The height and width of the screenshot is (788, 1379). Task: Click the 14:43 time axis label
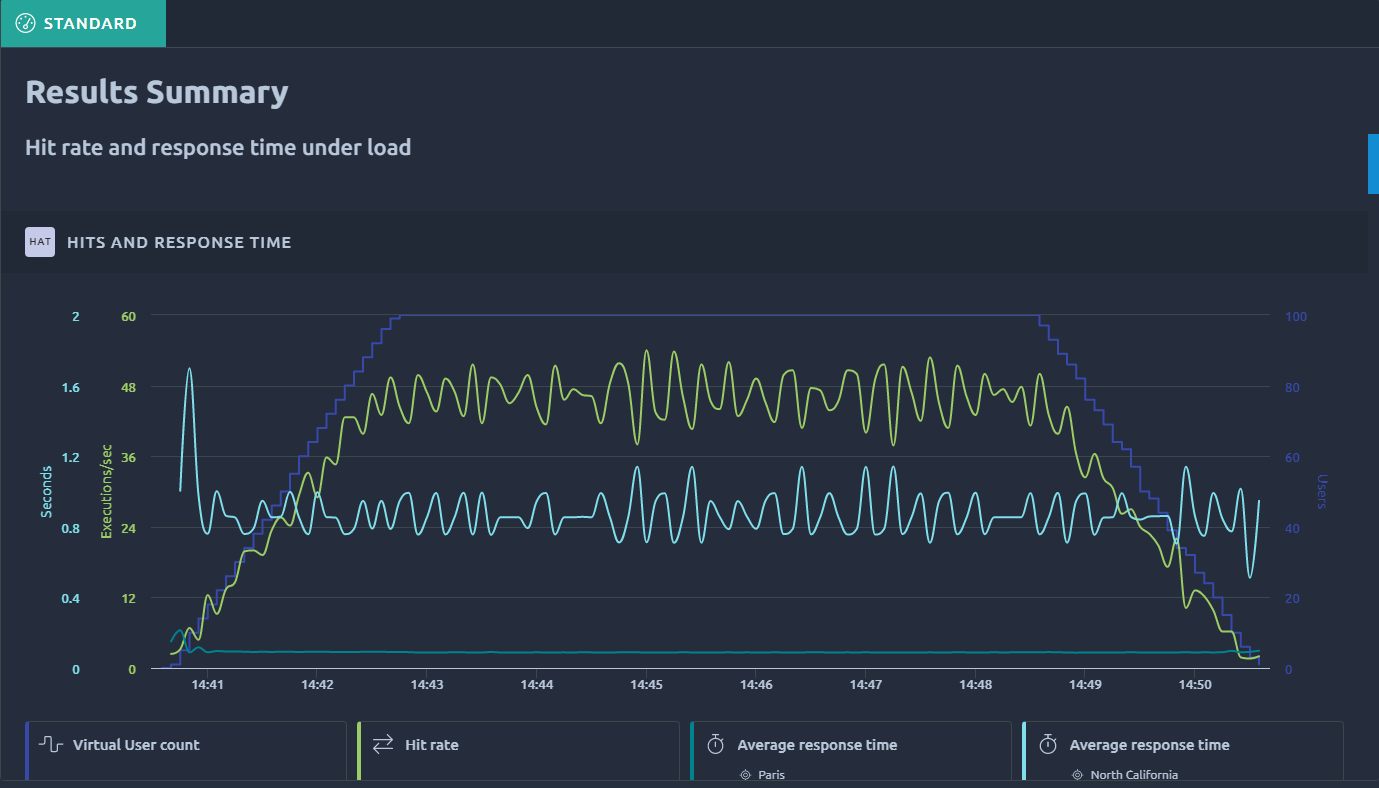[x=427, y=685]
